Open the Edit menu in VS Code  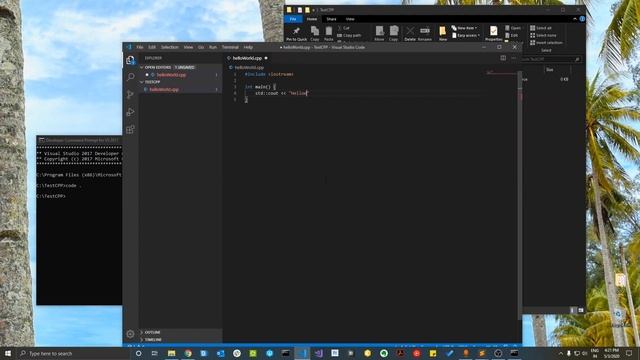coord(152,47)
